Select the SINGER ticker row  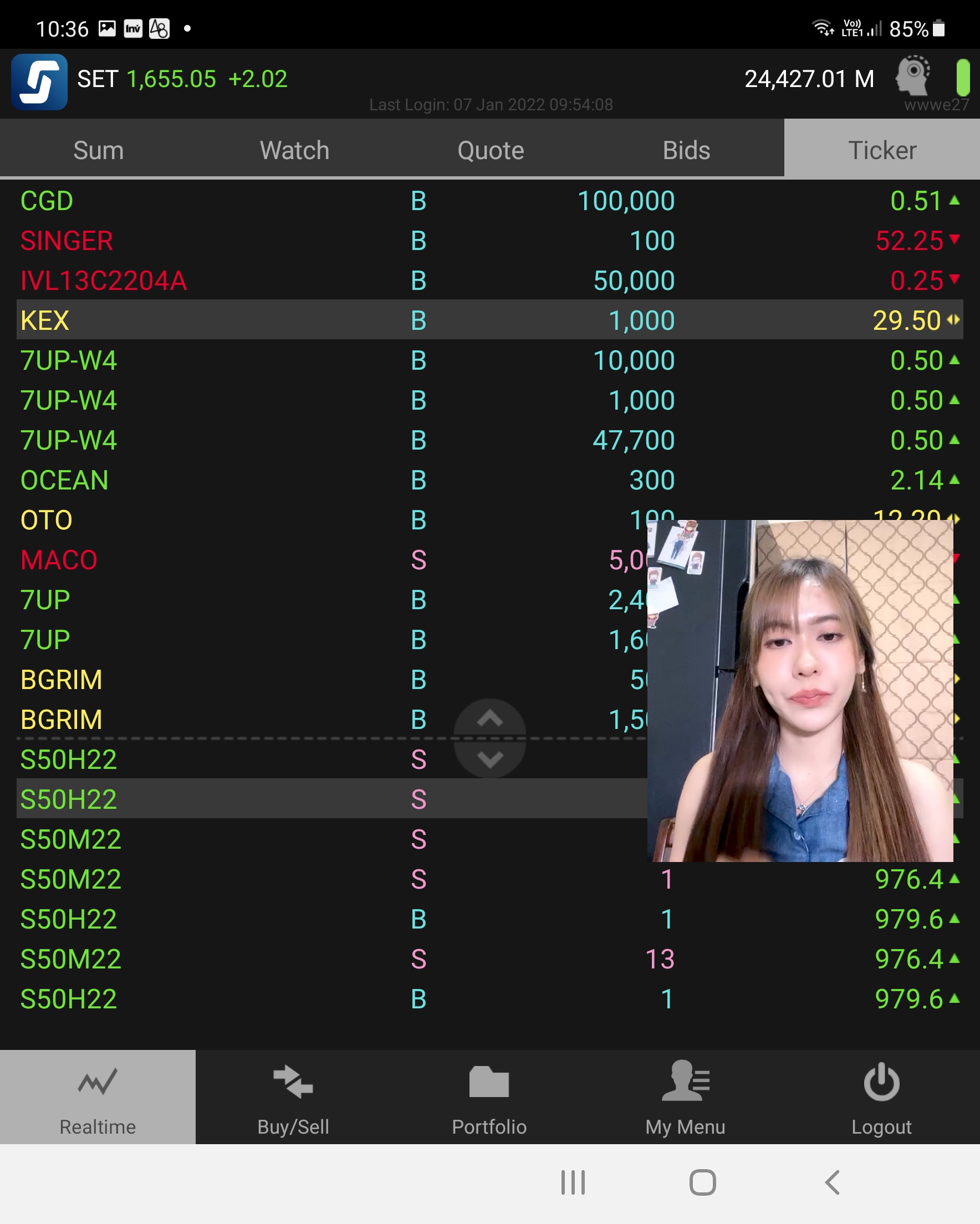point(490,240)
